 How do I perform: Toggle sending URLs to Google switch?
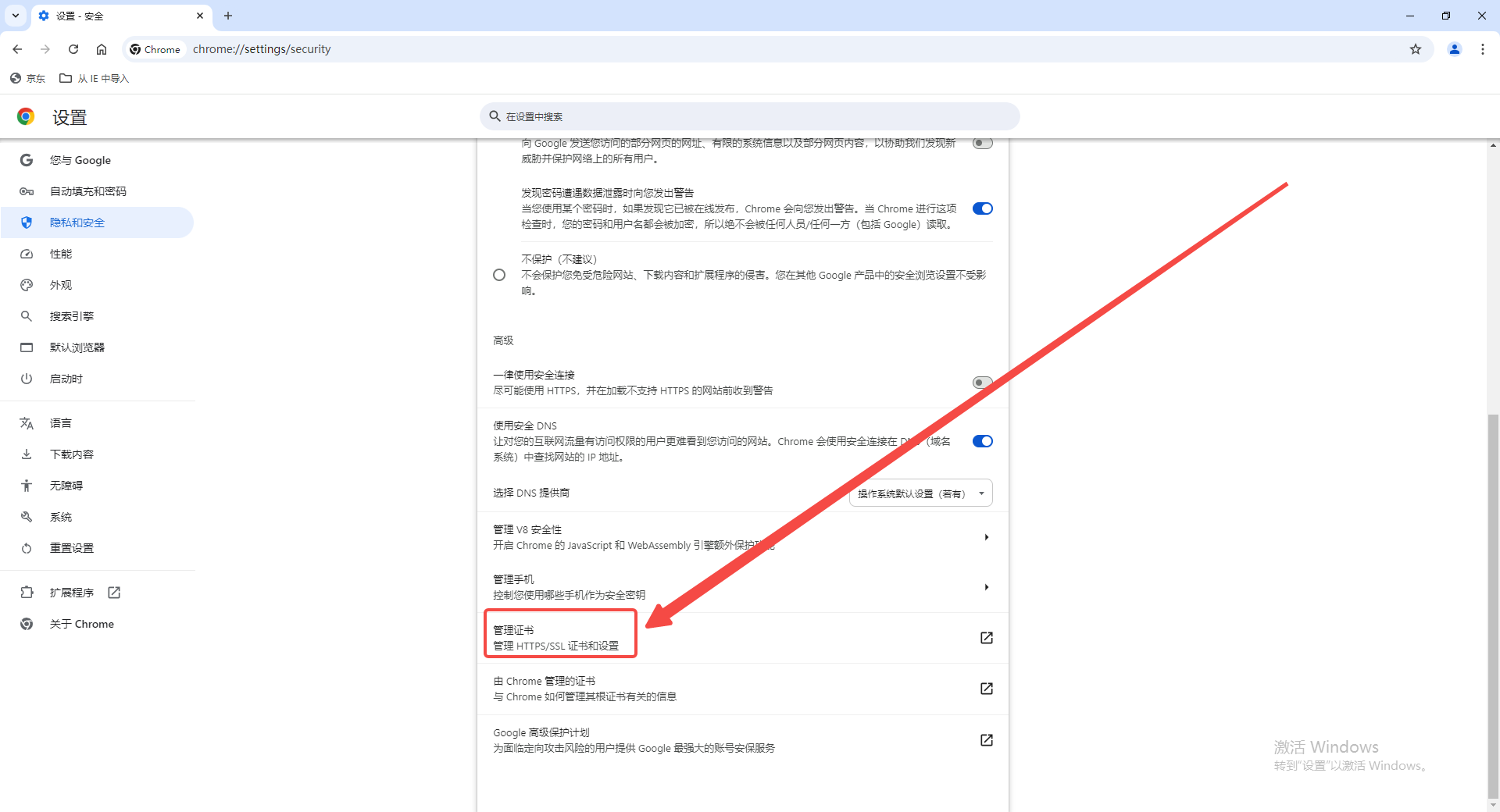983,143
